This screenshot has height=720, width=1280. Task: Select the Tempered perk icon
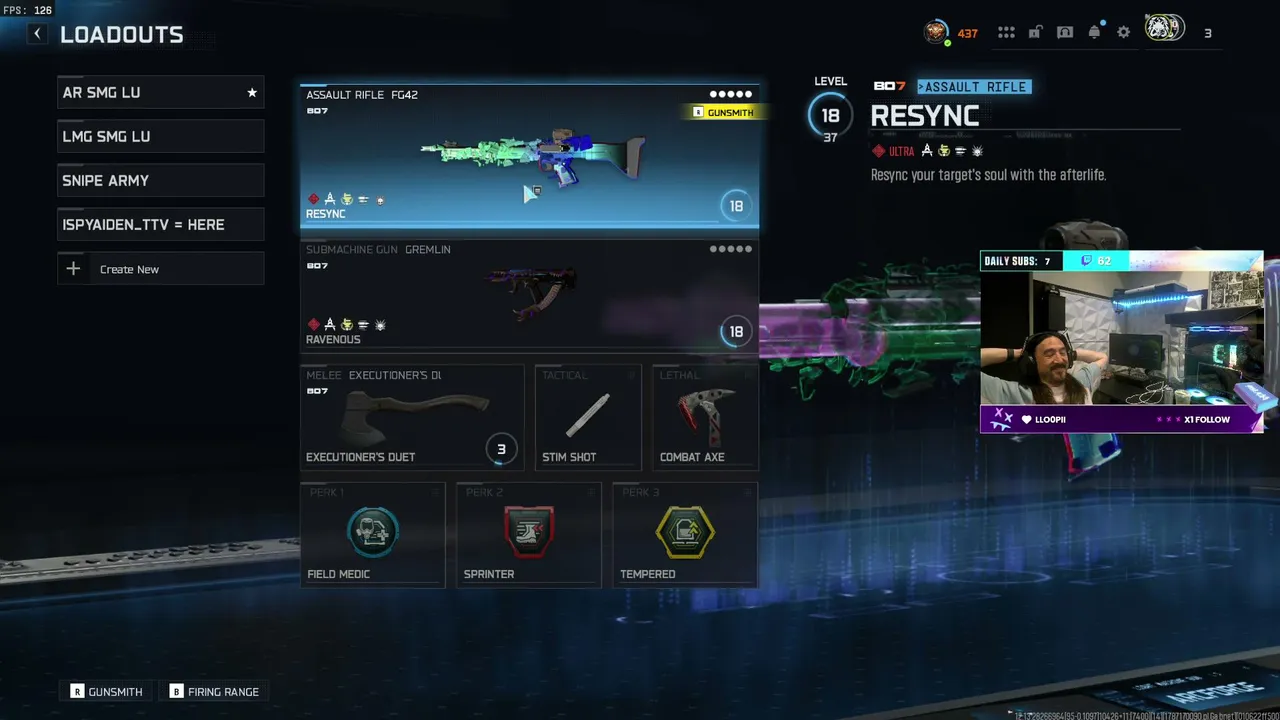[x=685, y=531]
